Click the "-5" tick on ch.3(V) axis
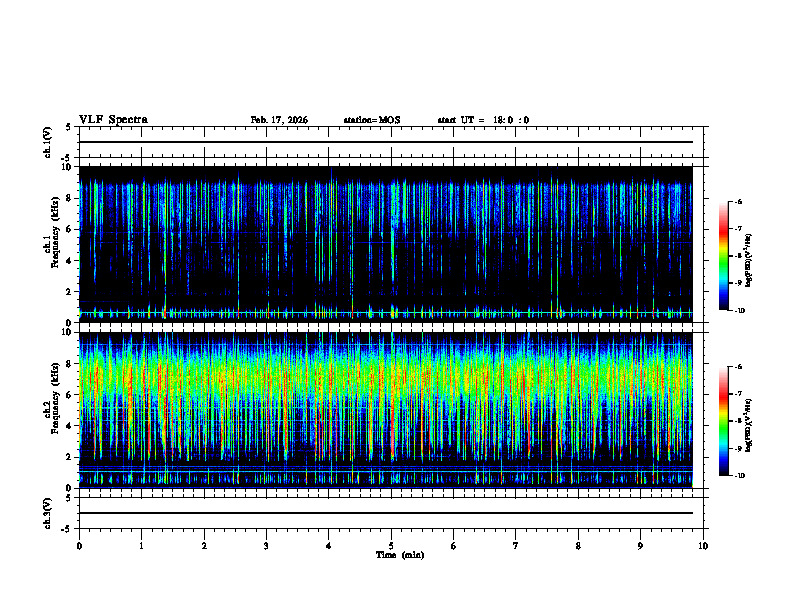This screenshot has width=792, height=612. pyautogui.click(x=66, y=529)
